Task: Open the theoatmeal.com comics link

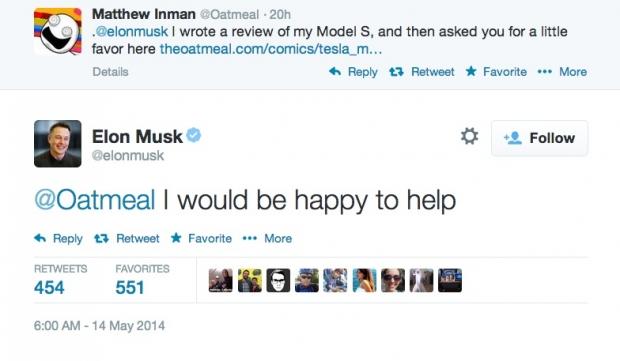Action: click(x=271, y=49)
